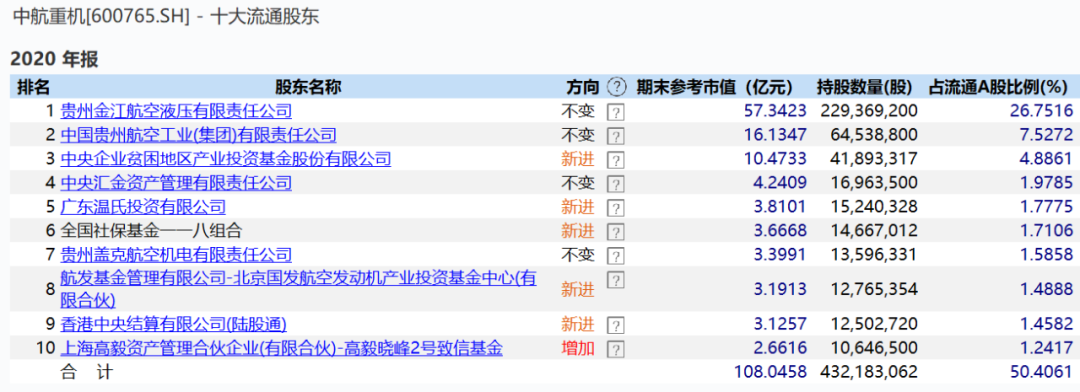This screenshot has height=392, width=1080.
Task: Click share count 15,240,328
Action: (875, 206)
